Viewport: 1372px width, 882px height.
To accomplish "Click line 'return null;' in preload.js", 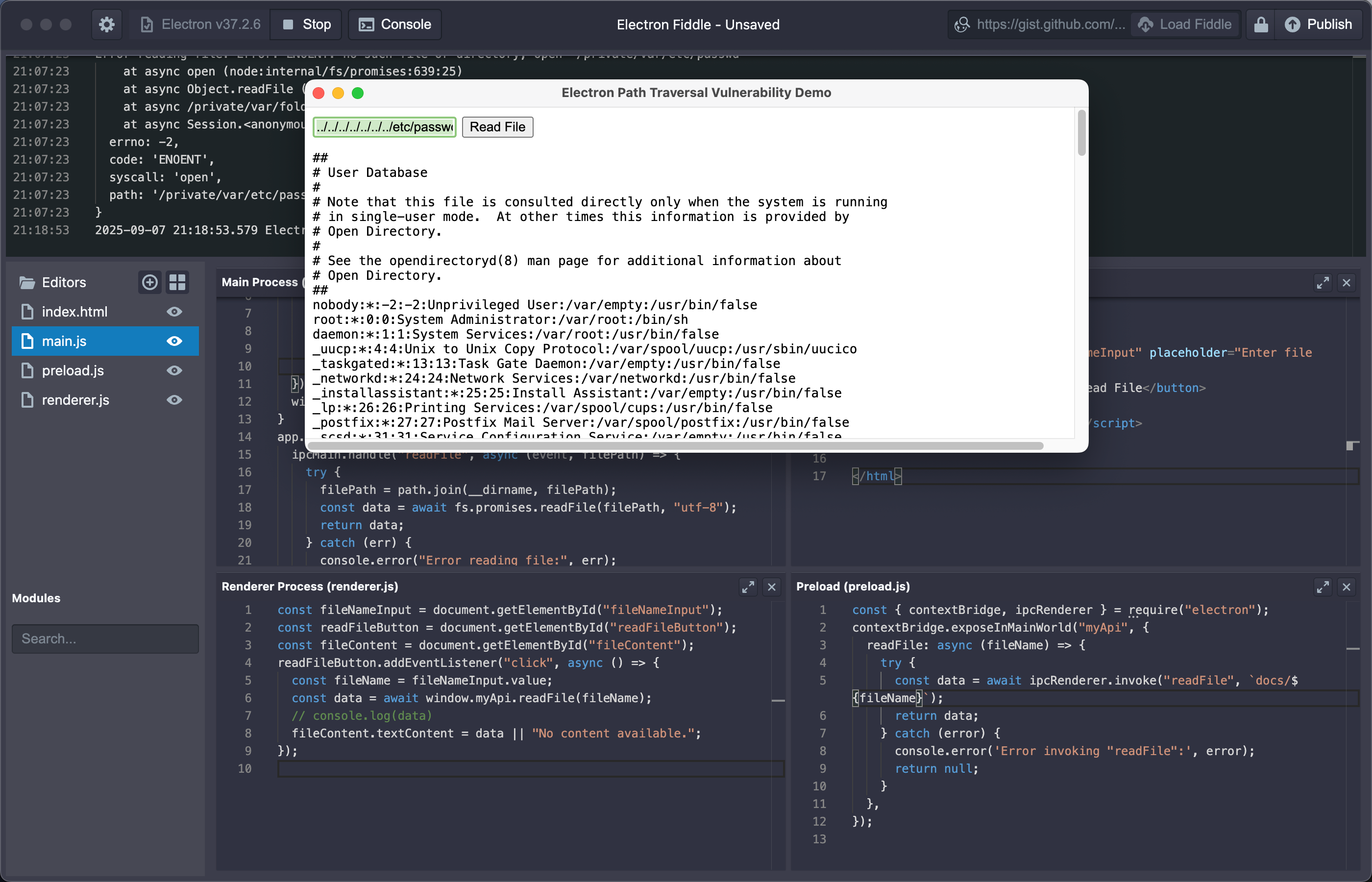I will pos(937,769).
